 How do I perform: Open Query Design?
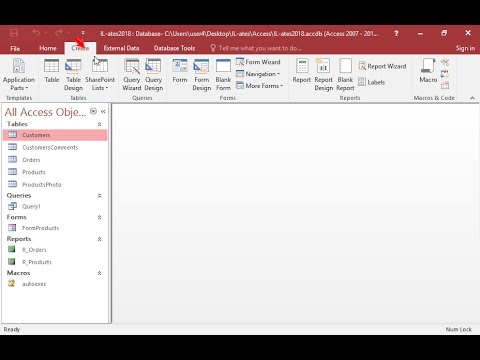[153, 75]
